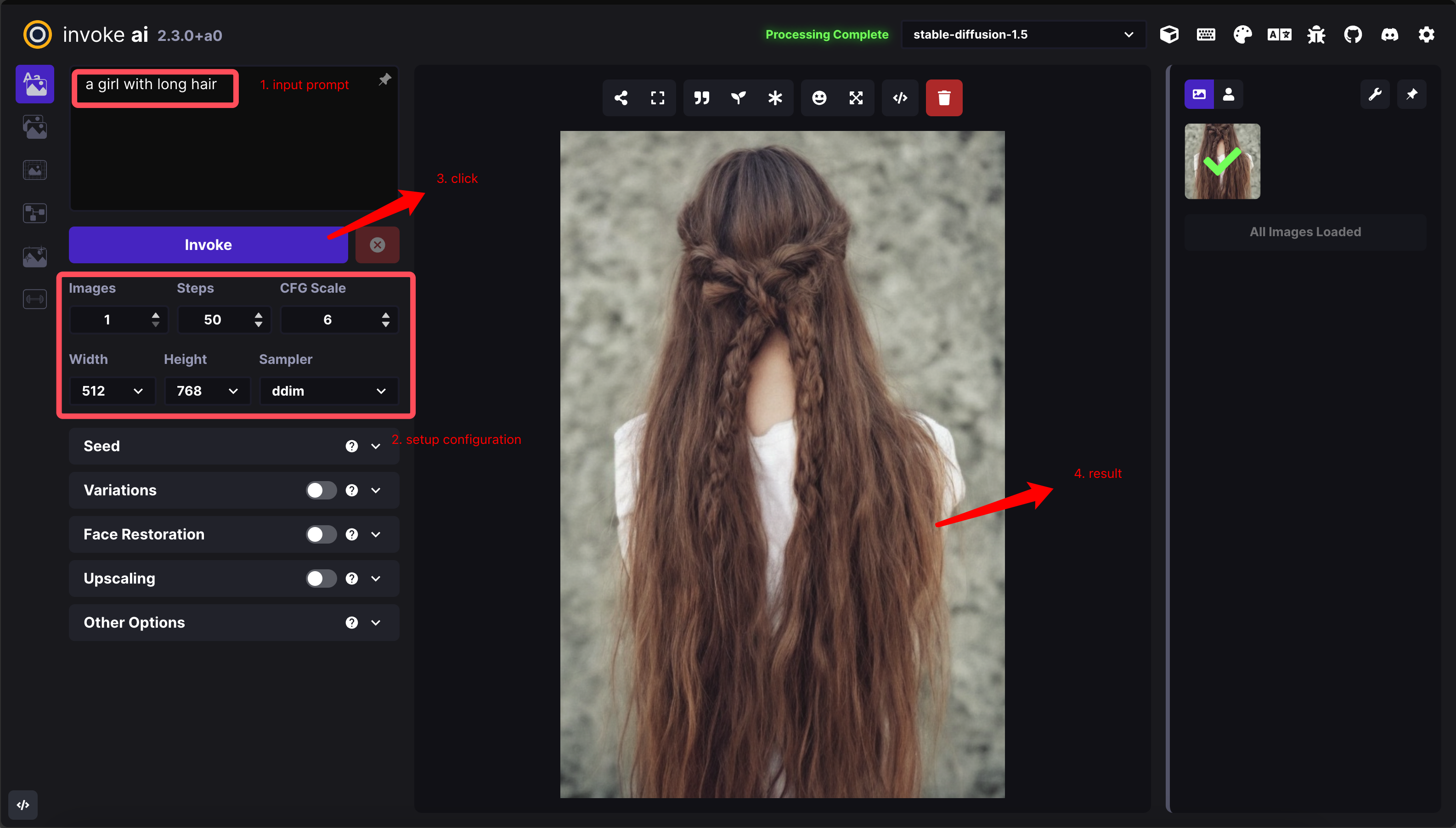Viewport: 1456px width, 828px height.
Task: Click the share icon above the image
Action: coord(621,98)
